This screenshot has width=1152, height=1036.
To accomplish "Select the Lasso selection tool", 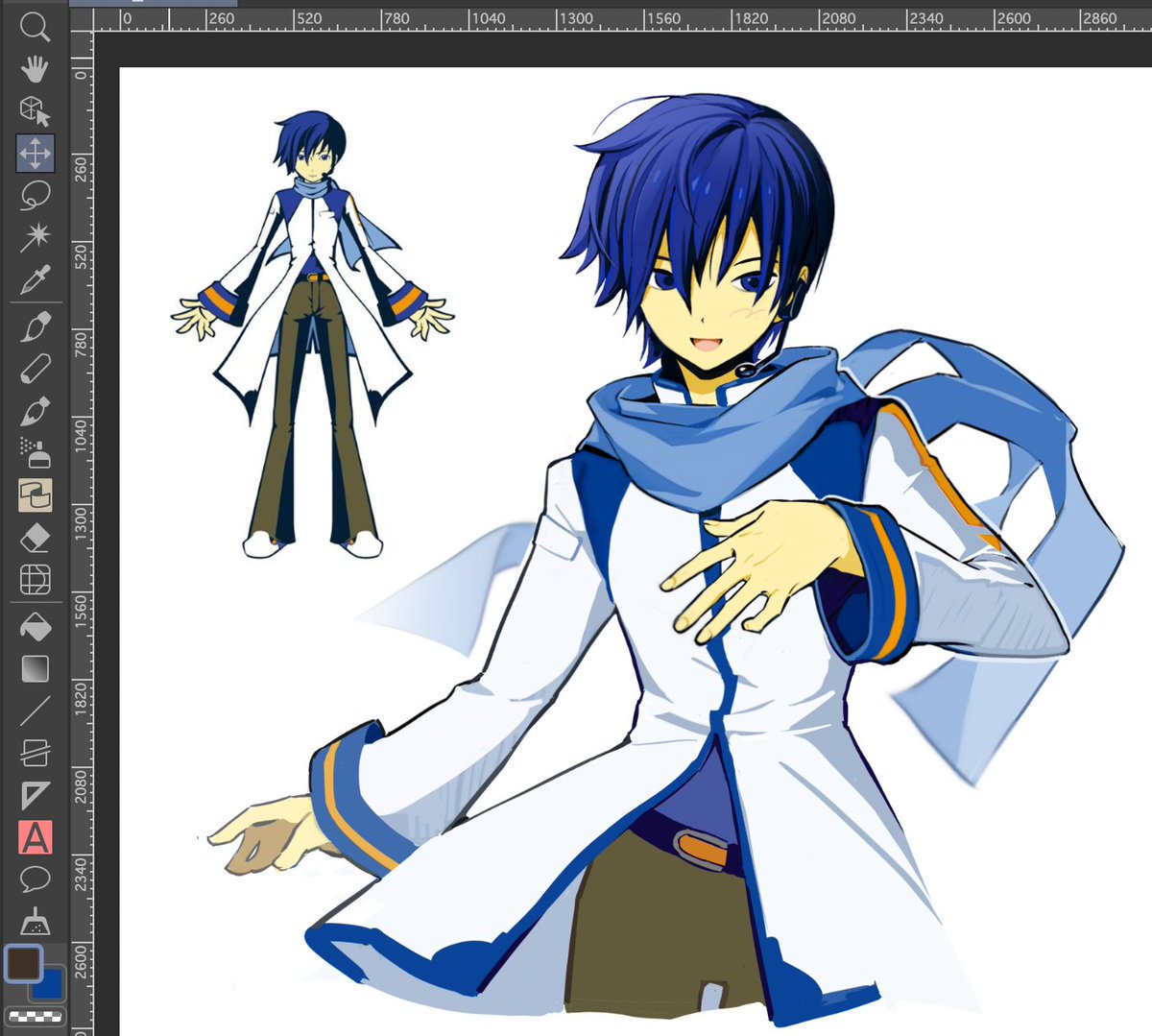I will [35, 195].
